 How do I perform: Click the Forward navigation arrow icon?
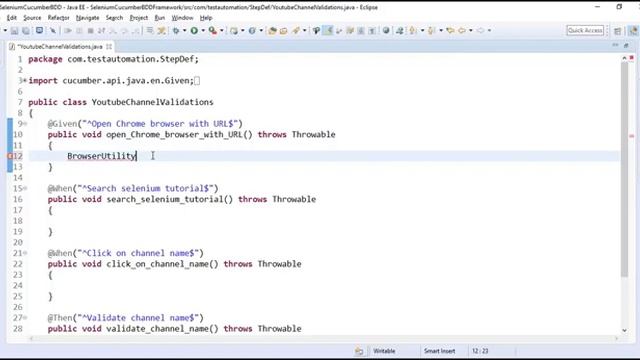[x=480, y=31]
